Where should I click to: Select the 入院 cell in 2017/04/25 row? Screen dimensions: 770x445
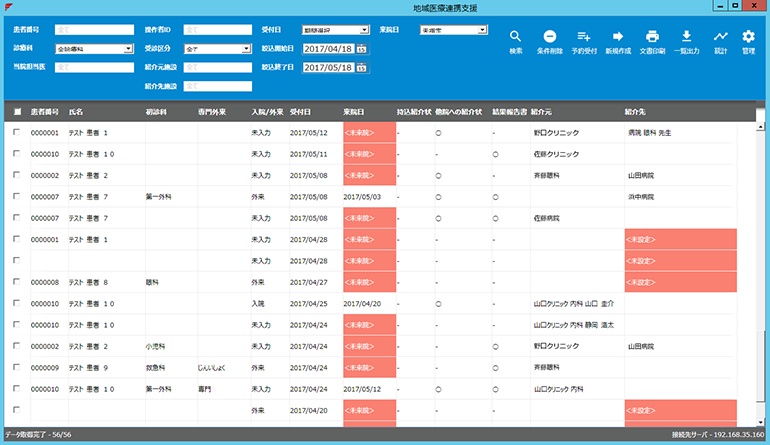[x=257, y=304]
